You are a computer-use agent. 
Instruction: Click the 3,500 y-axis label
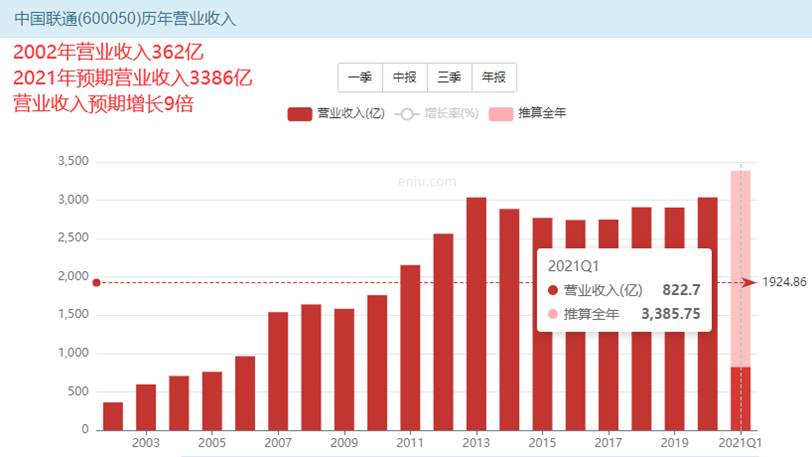pos(74,161)
